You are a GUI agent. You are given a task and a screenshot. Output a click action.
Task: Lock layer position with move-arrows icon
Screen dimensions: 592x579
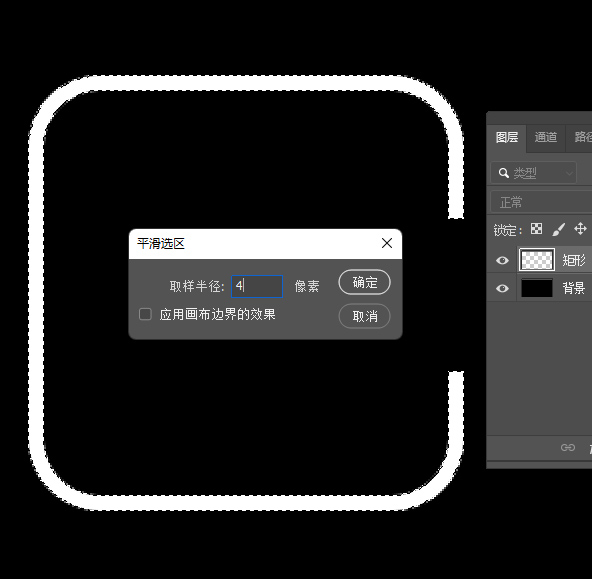[x=580, y=229]
